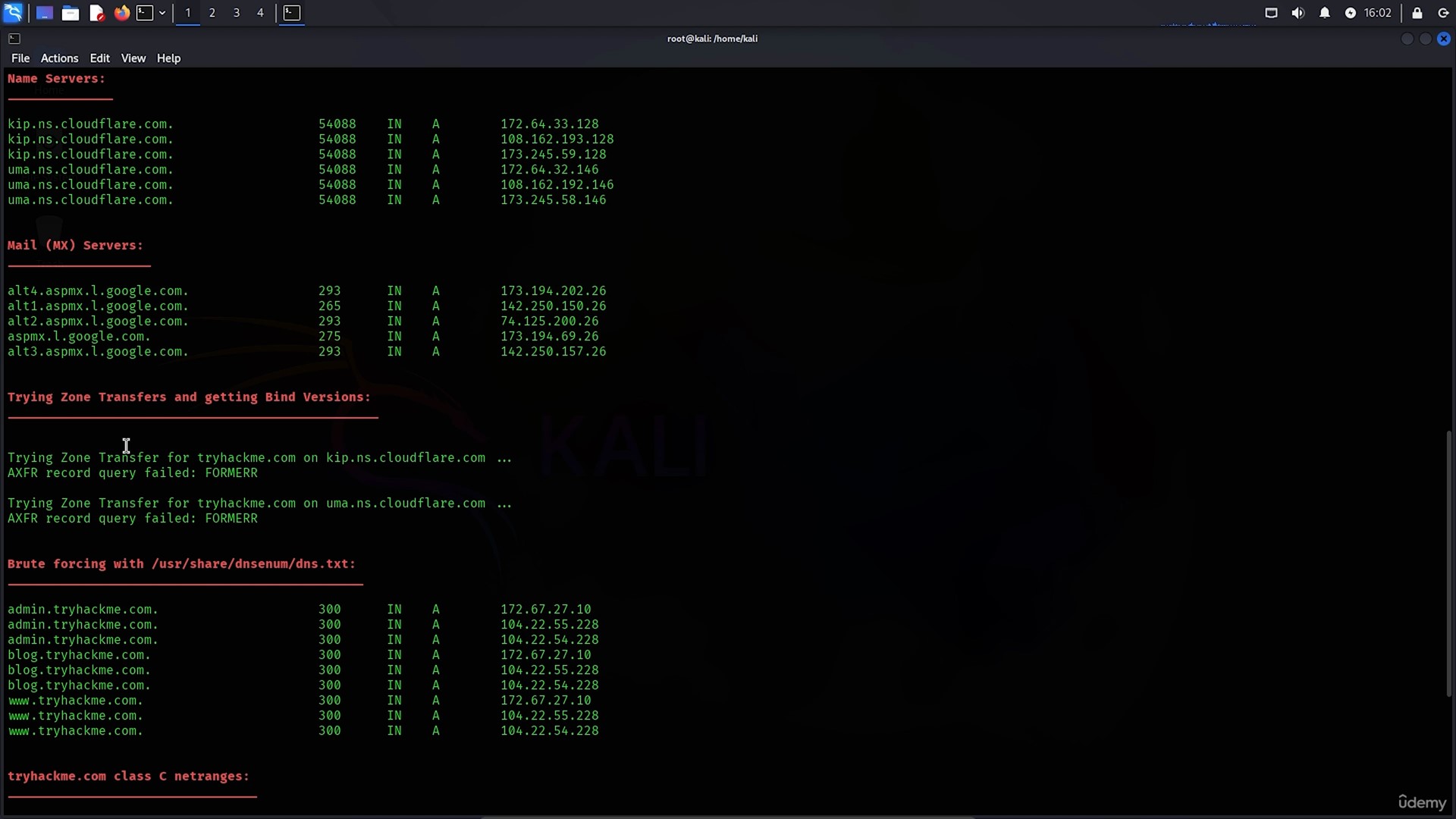
Task: Expand the terminal launcher dropdown arrow
Action: tap(162, 13)
